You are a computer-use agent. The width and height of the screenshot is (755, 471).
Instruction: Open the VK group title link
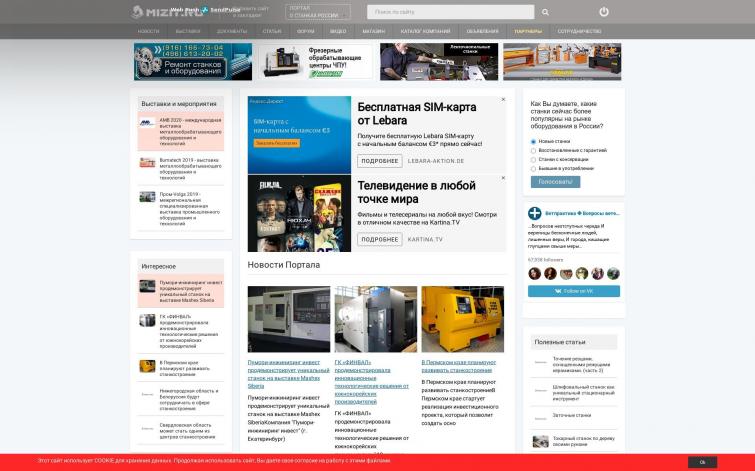coord(582,213)
